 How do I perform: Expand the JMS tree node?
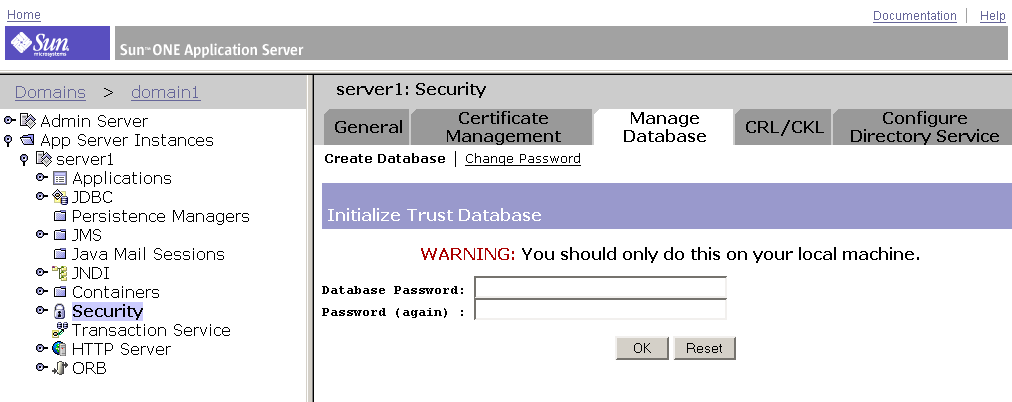tap(42, 234)
